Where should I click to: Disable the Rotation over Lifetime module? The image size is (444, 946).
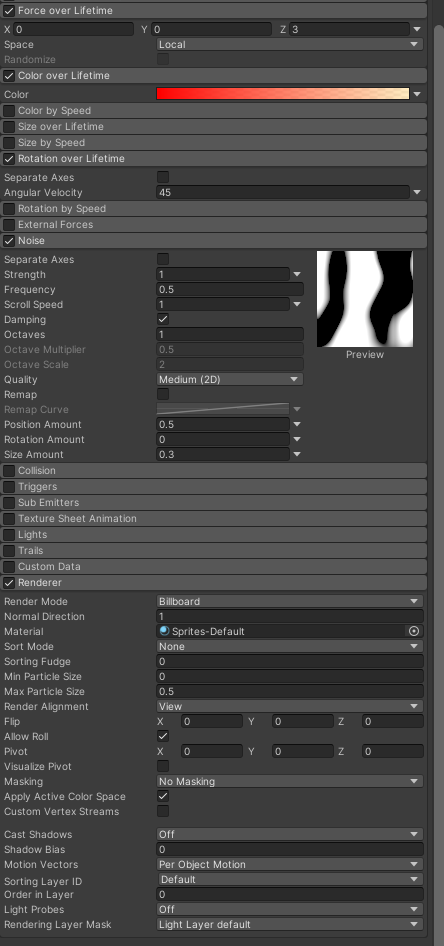[9, 159]
